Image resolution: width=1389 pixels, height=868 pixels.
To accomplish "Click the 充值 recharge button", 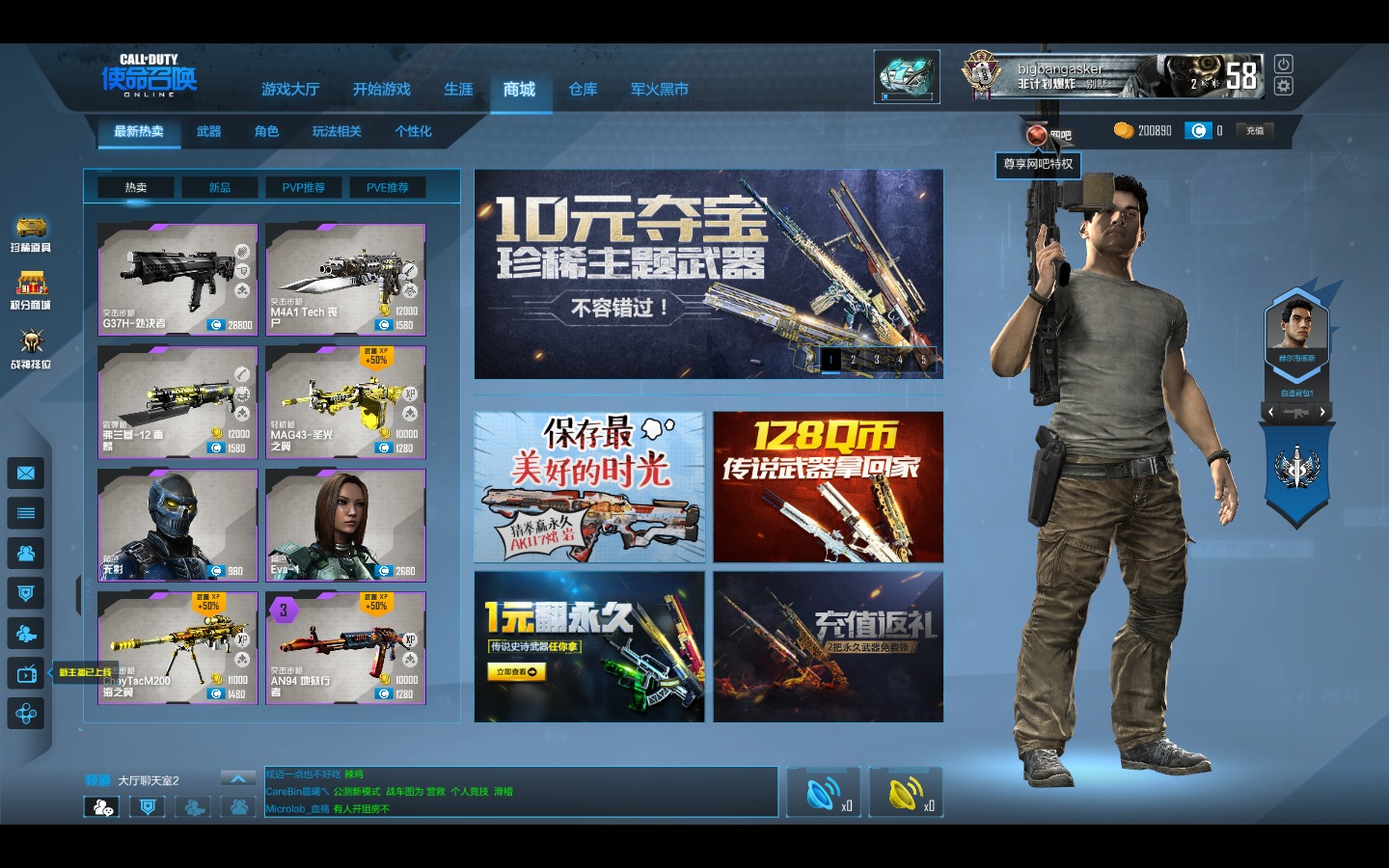I will pyautogui.click(x=1255, y=130).
